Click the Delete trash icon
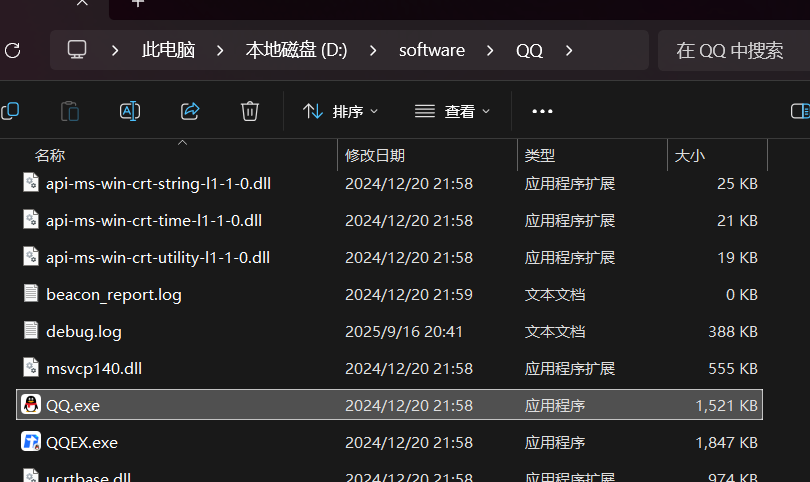Screen dimensions: 810x482 tap(250, 111)
